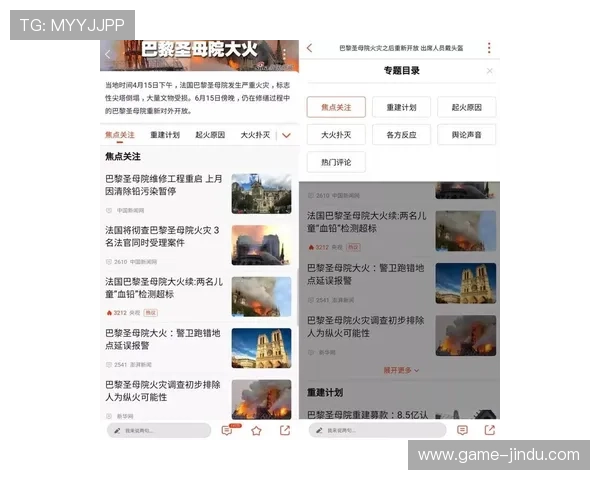
Task: Click the 焦点关注 section heading on left
Action: 123,156
